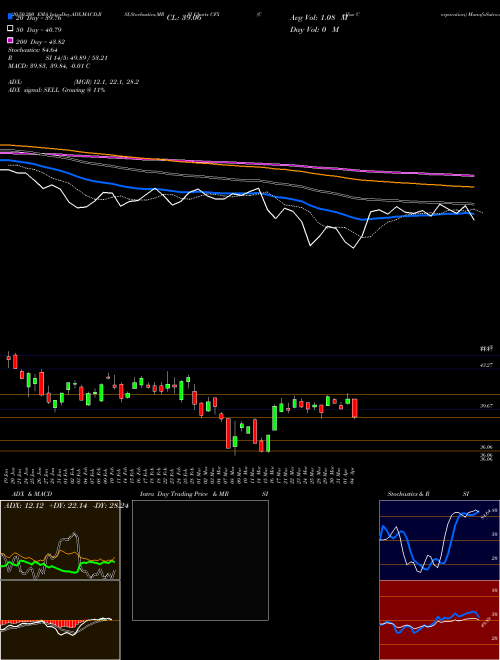Click the 'Day Vol: 0 M' label

(314, 30)
